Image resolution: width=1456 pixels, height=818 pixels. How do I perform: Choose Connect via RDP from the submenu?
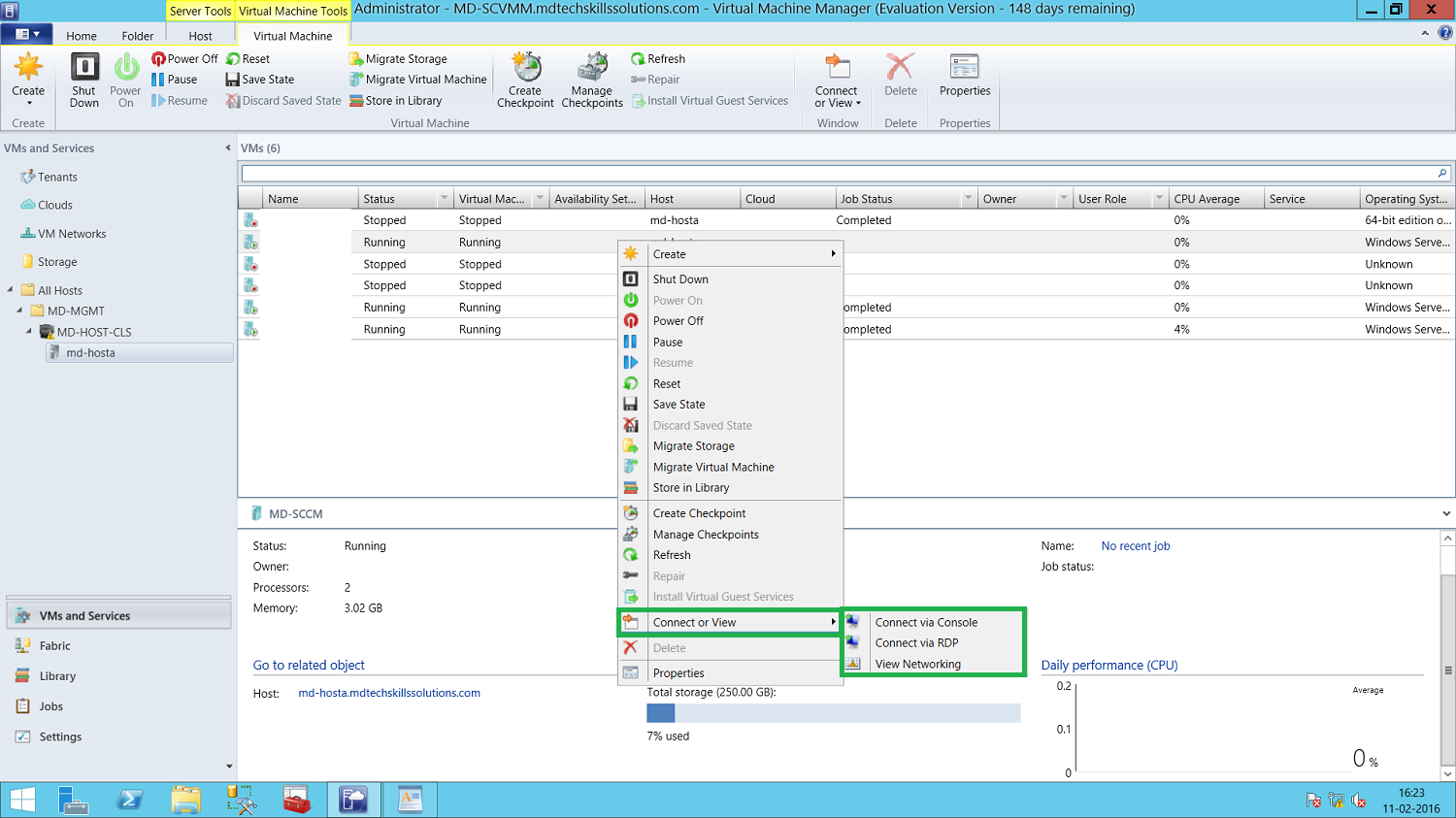[x=914, y=642]
